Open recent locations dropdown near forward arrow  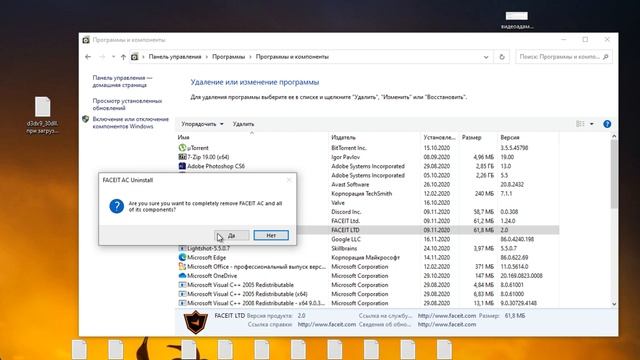pos(113,57)
